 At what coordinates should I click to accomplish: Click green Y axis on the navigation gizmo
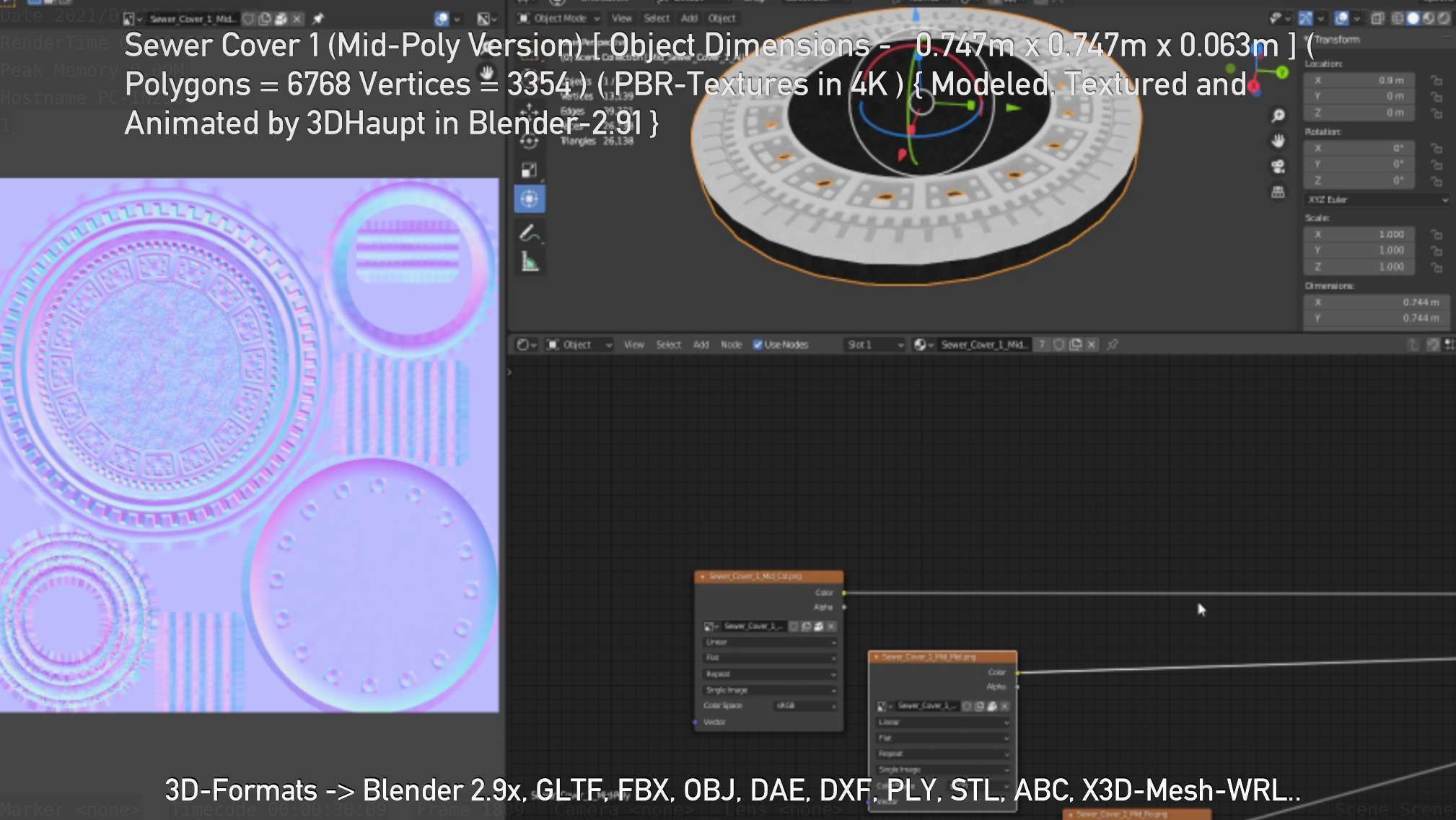pyautogui.click(x=1282, y=72)
